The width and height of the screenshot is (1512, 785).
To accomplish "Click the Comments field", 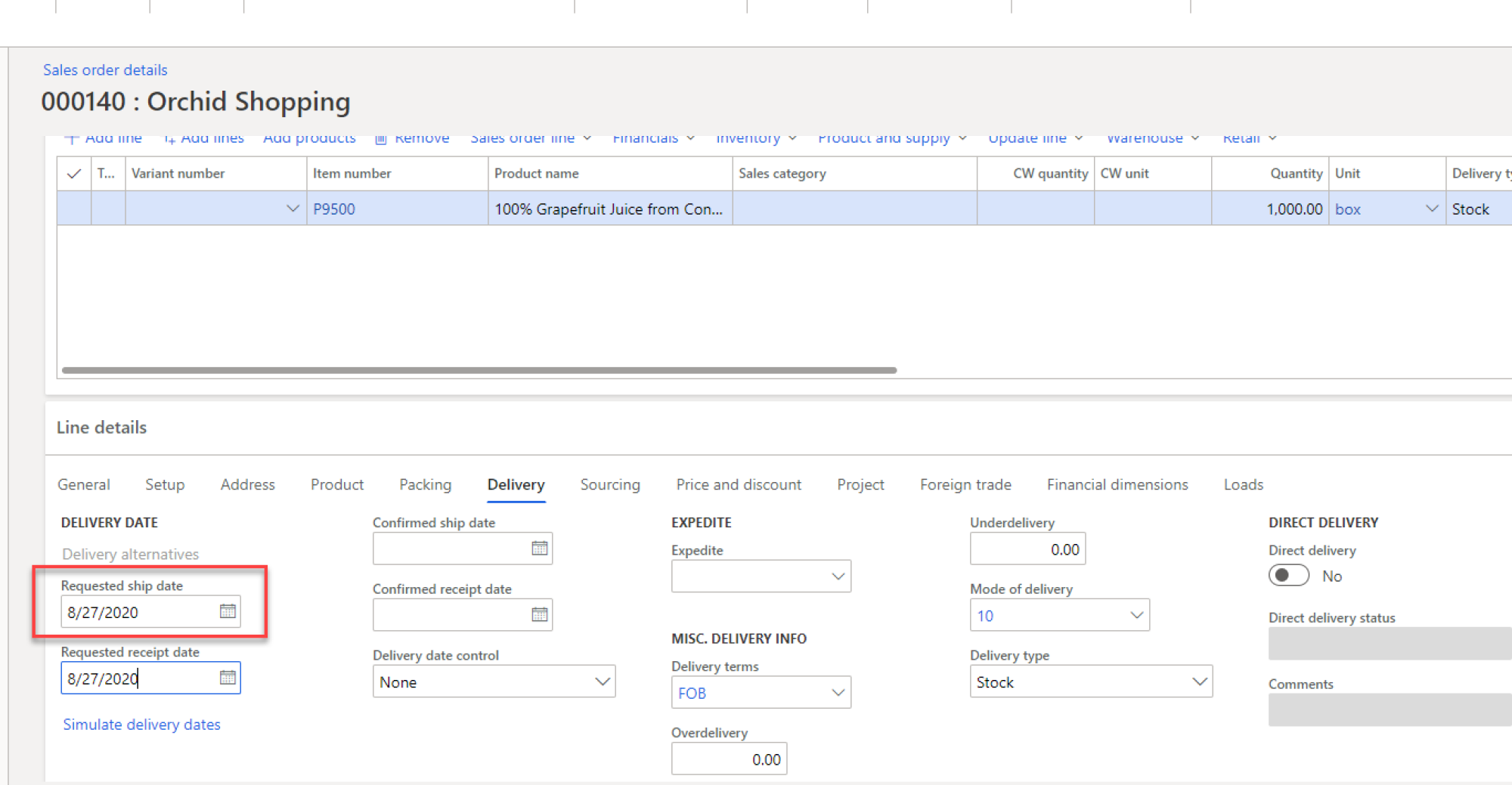I will coord(1390,710).
